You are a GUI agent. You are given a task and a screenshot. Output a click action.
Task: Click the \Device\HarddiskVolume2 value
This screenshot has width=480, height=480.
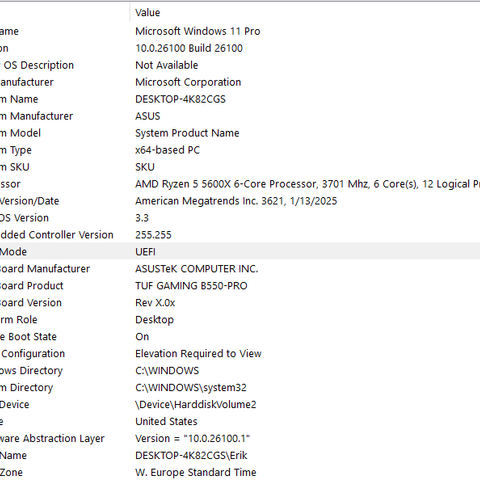[196, 405]
